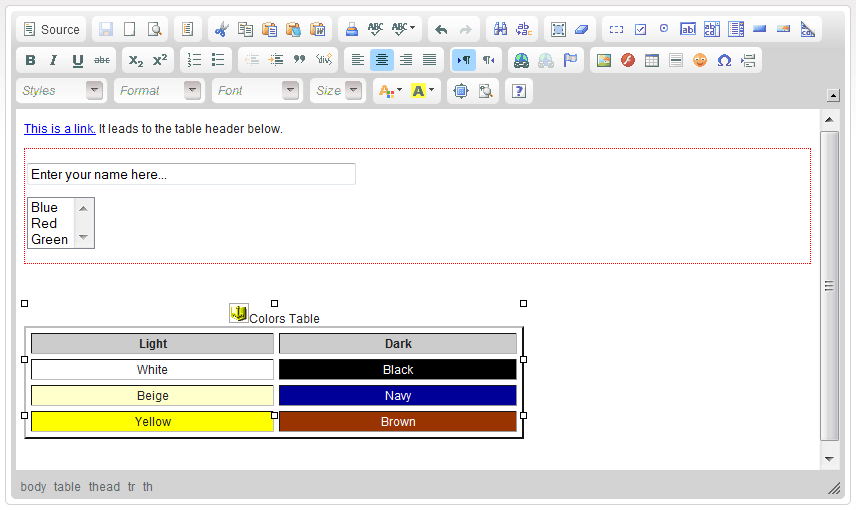This screenshot has height=510, width=856.
Task: Toggle center alignment button
Action: [x=382, y=60]
